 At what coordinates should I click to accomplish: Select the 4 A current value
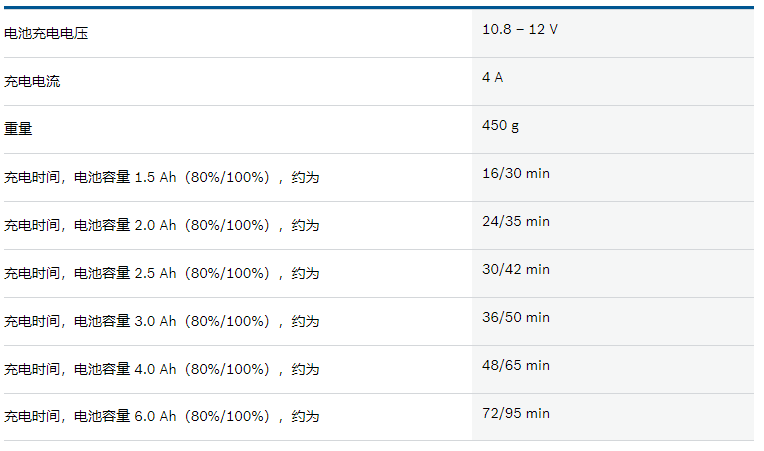click(x=493, y=77)
